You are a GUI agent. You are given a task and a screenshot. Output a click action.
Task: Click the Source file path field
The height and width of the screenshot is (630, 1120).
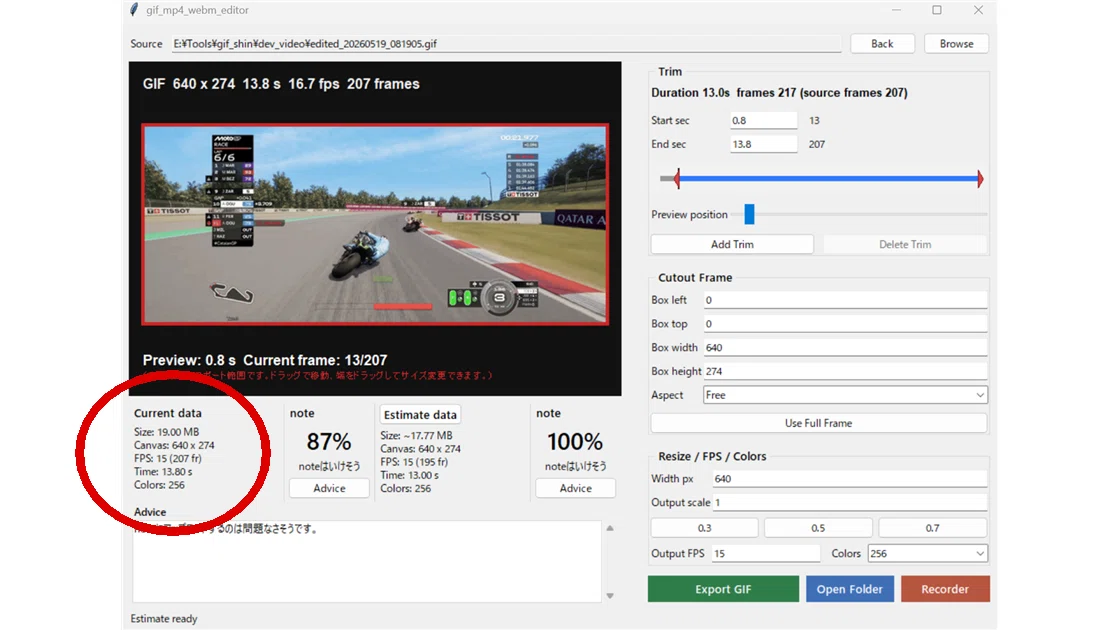click(x=506, y=44)
